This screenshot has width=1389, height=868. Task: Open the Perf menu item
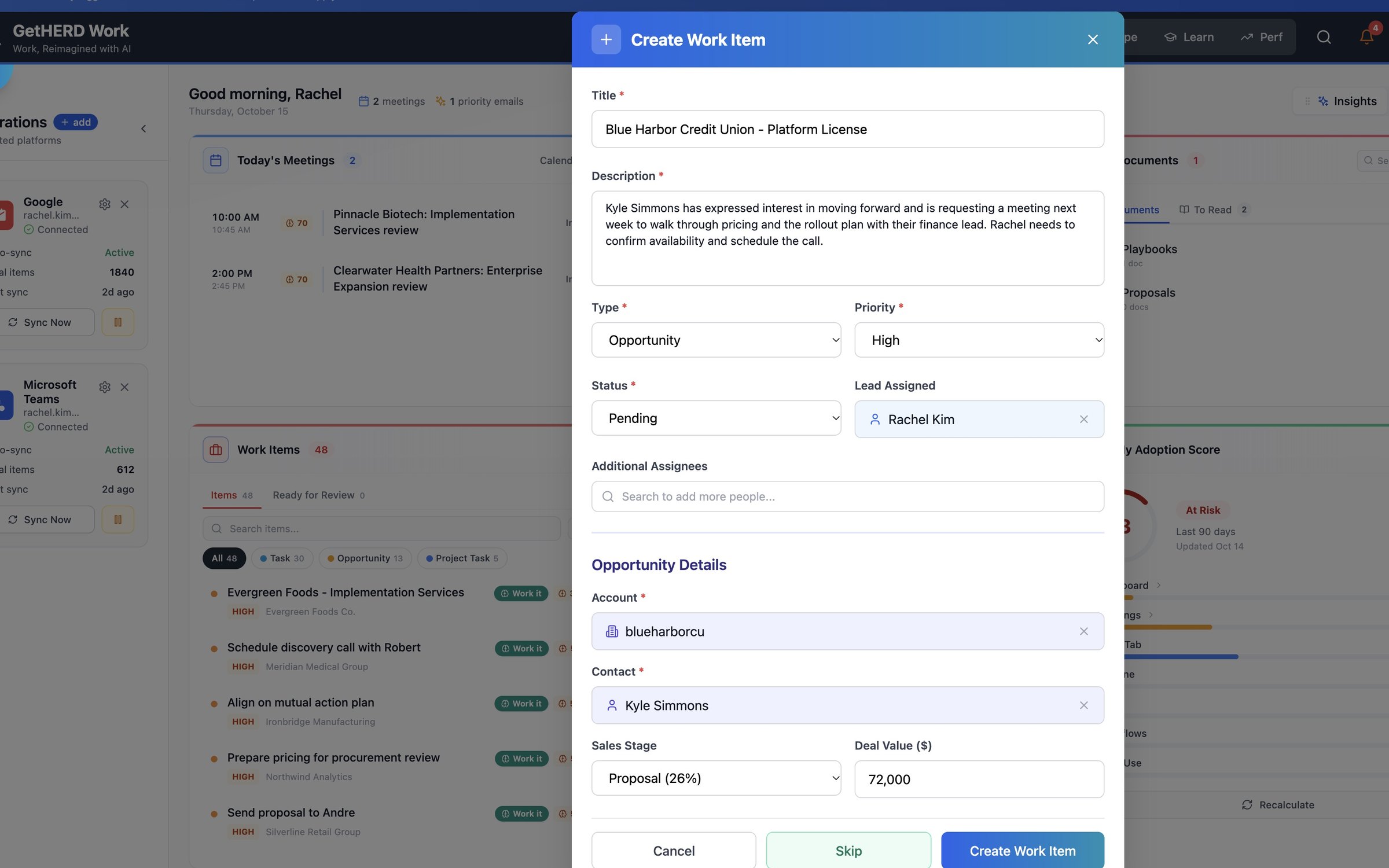click(1262, 37)
